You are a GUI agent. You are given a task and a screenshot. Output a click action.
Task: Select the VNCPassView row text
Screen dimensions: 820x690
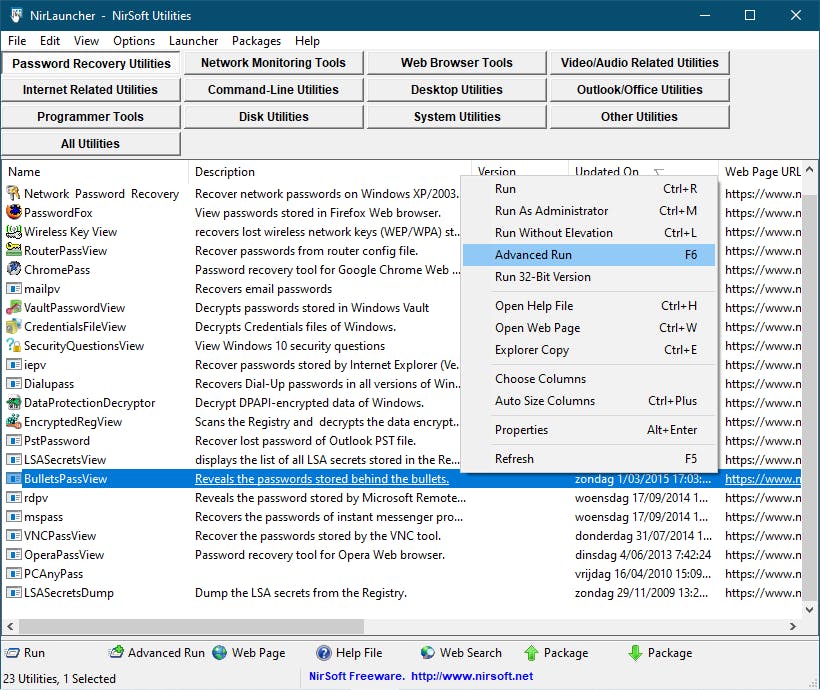[60, 536]
